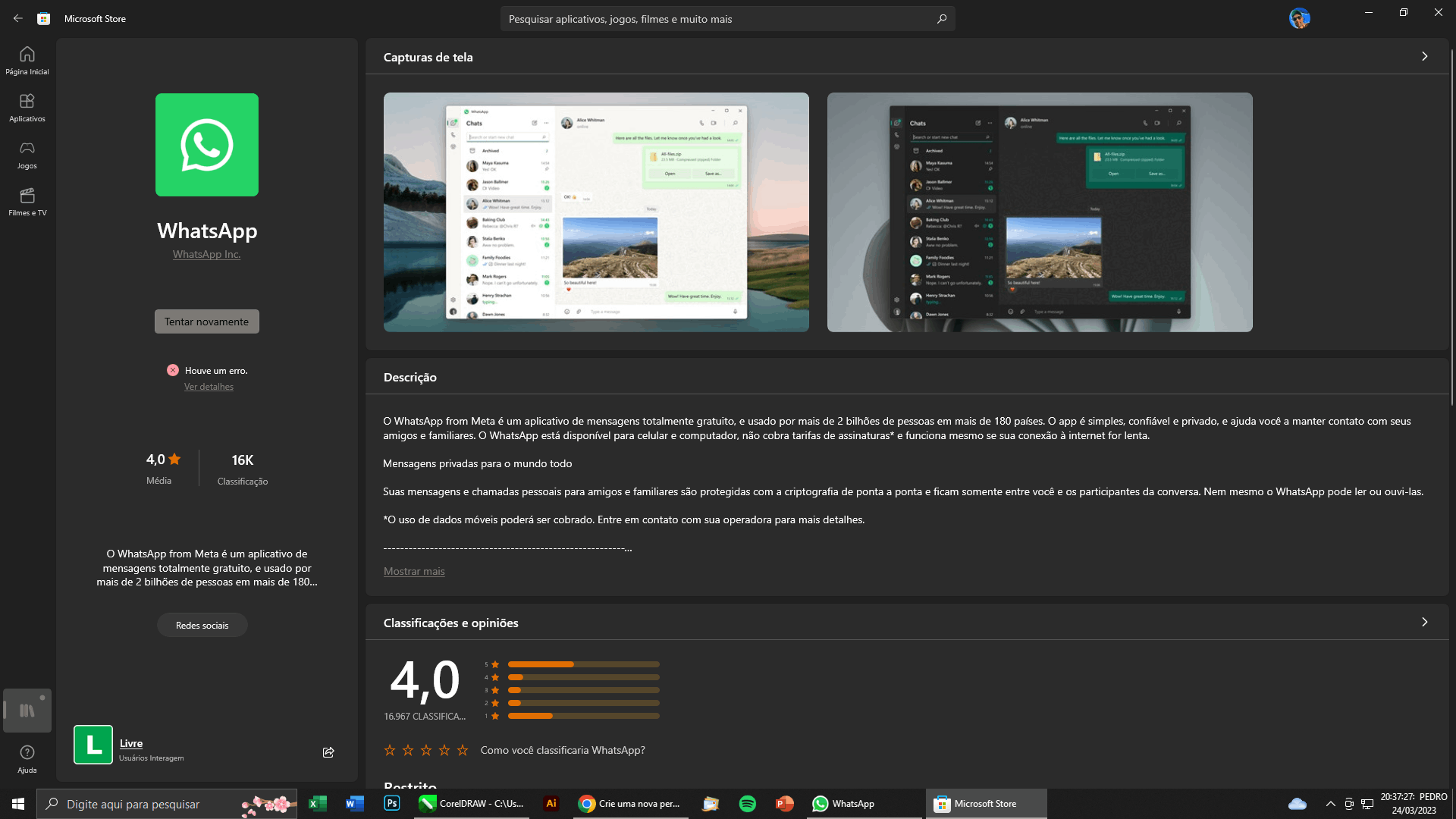Open Filmes e TV section
Screen dimensions: 1456x819
(27, 202)
